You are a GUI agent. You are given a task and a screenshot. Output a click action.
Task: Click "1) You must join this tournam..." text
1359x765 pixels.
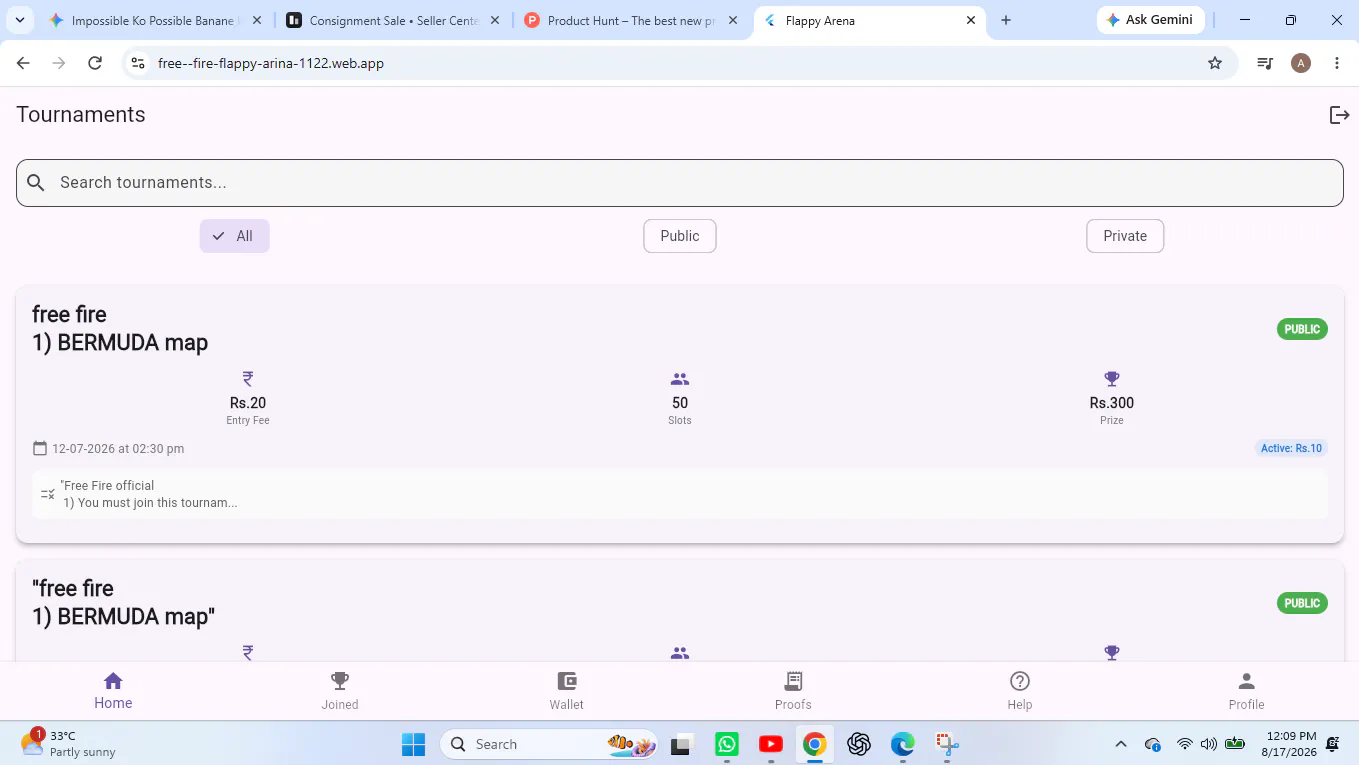[x=150, y=503]
